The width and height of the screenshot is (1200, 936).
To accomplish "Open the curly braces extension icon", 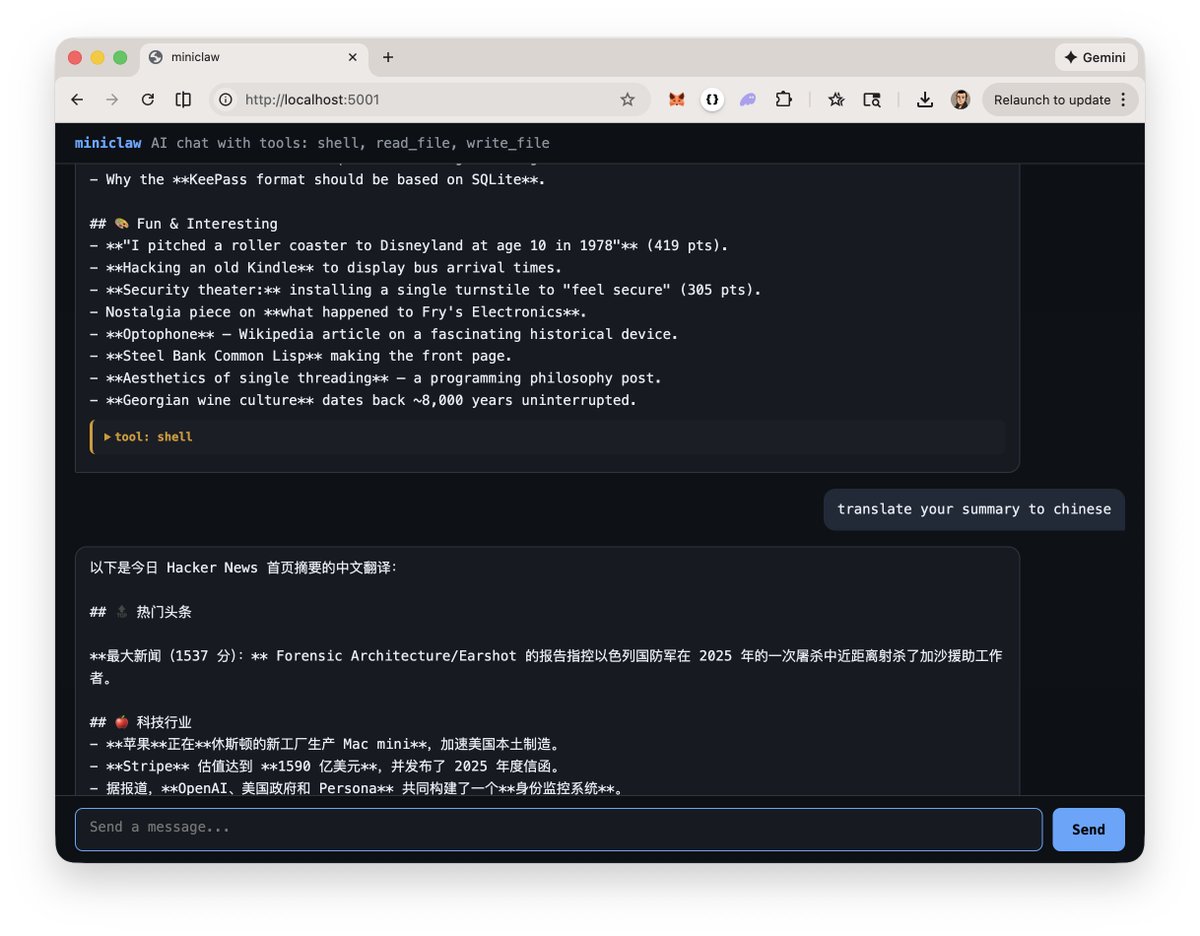I will 712,100.
